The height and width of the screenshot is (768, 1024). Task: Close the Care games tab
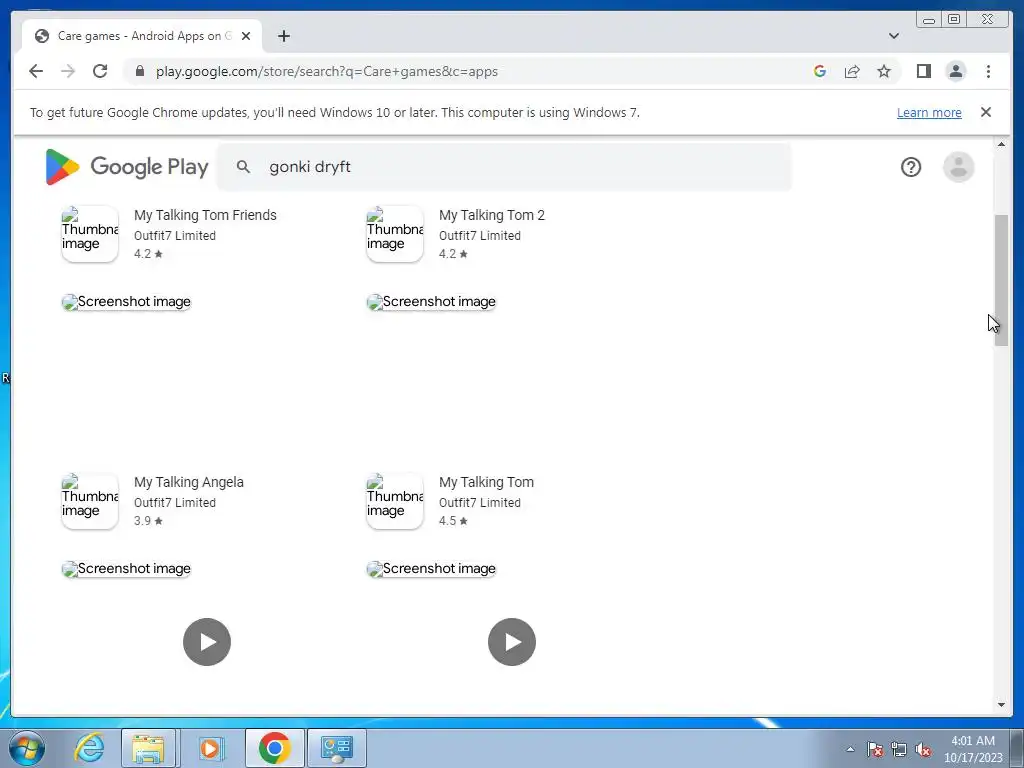[246, 36]
